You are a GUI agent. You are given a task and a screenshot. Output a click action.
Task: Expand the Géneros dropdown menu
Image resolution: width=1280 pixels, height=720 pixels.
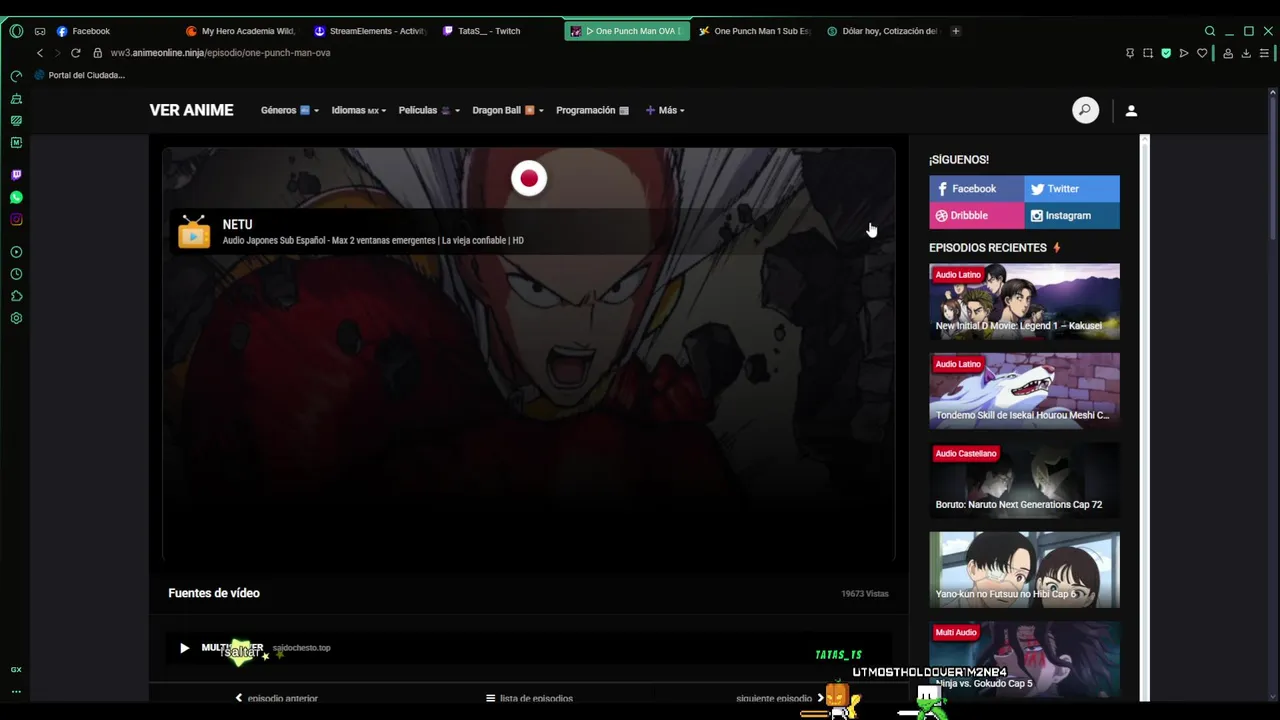click(289, 110)
